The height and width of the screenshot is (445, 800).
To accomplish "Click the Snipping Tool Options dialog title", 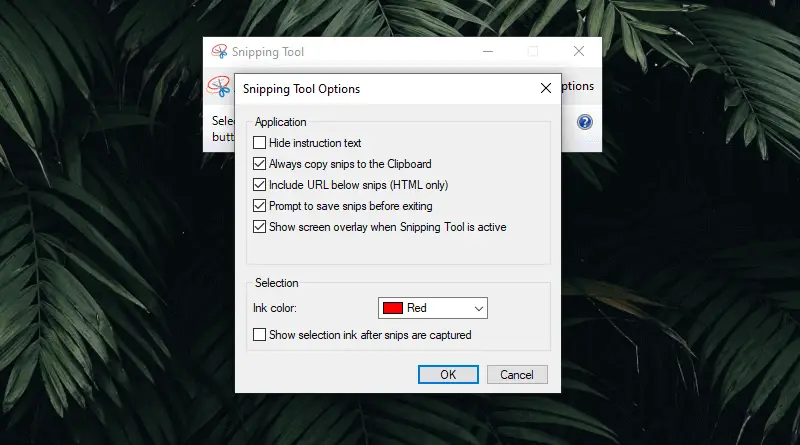I will 301,88.
